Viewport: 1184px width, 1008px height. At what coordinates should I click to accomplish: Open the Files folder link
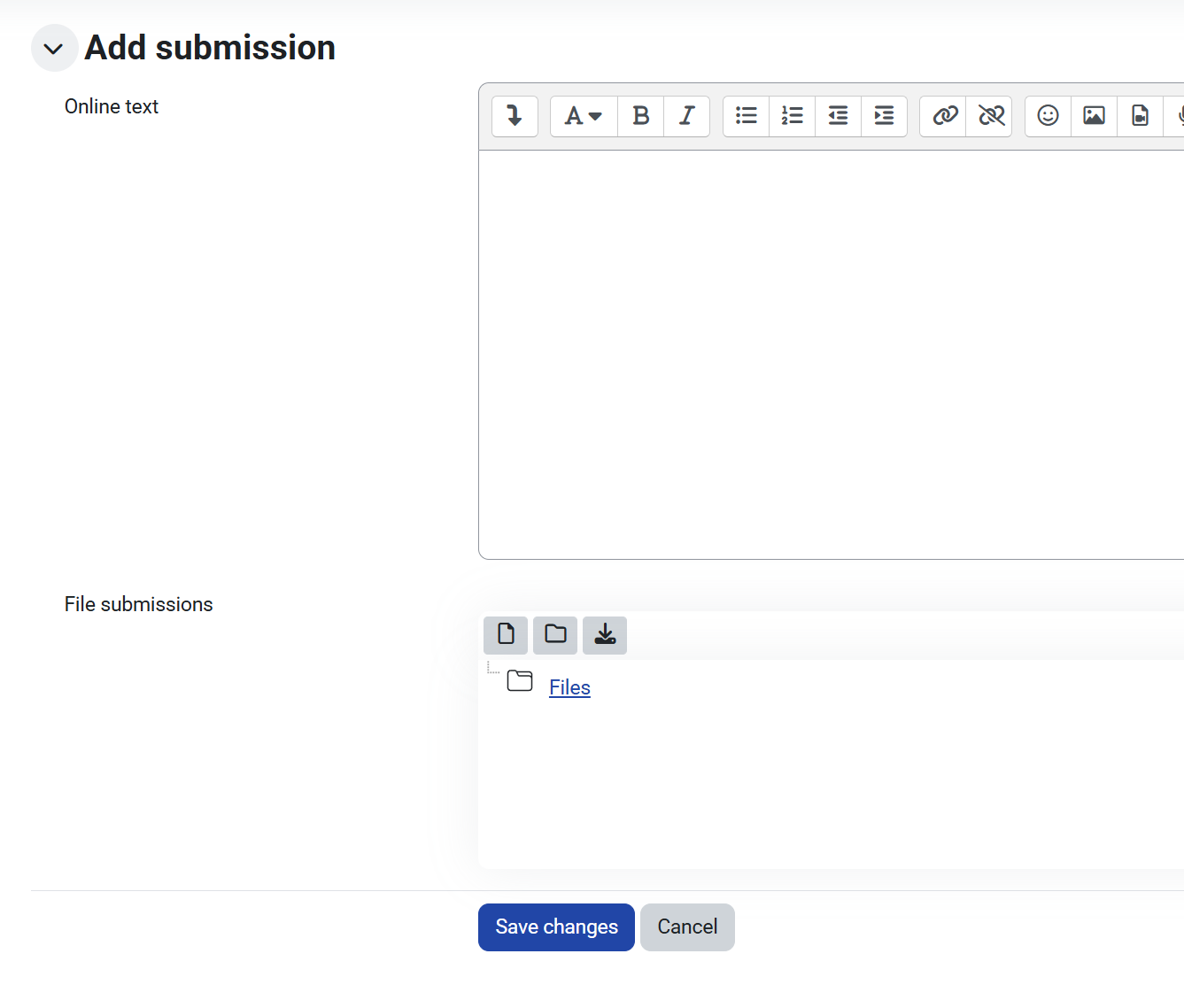point(569,687)
